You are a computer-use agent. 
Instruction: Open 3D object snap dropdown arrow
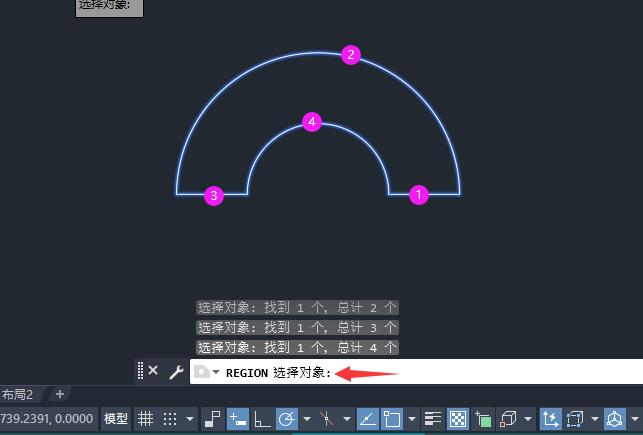coord(528,419)
